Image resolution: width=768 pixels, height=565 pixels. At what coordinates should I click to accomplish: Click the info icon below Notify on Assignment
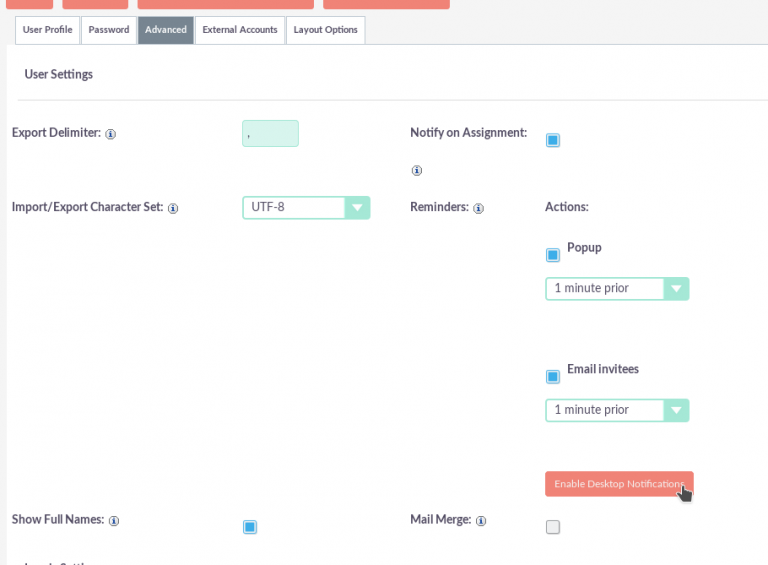(x=416, y=170)
